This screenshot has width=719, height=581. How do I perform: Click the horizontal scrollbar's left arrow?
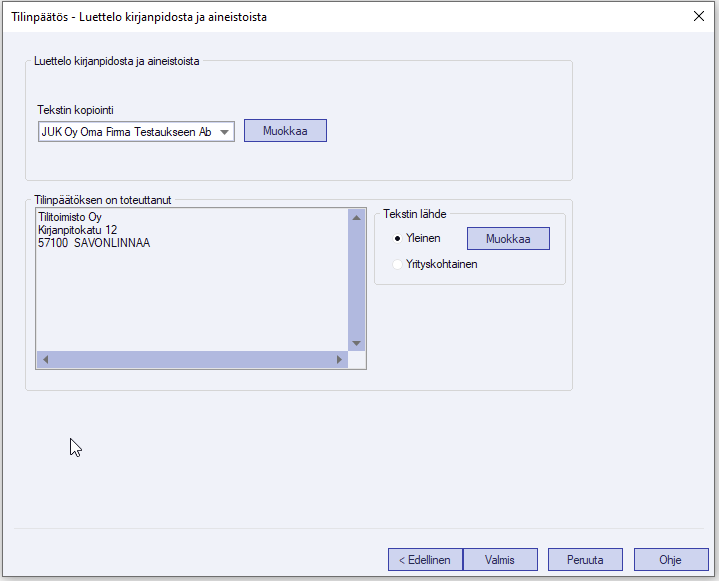point(45,360)
